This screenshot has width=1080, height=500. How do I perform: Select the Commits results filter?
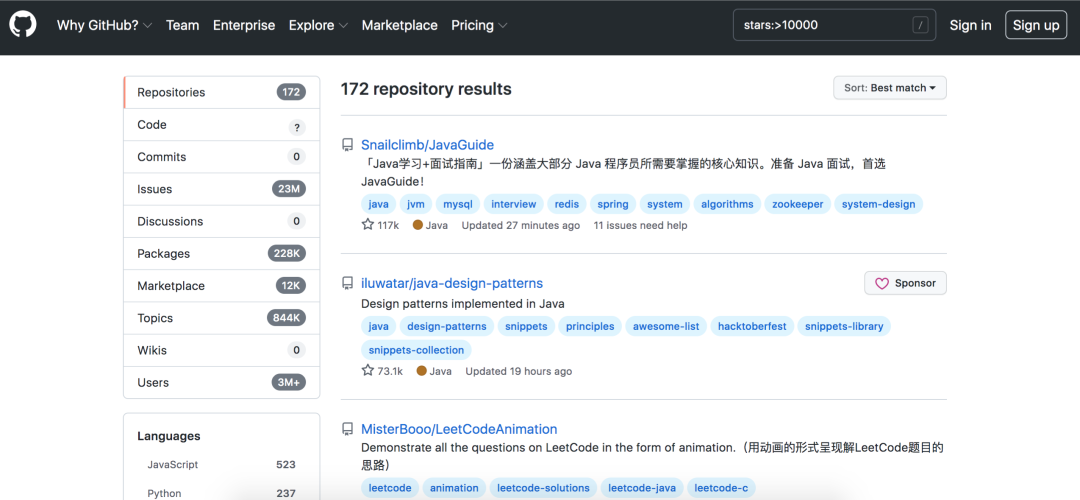221,157
